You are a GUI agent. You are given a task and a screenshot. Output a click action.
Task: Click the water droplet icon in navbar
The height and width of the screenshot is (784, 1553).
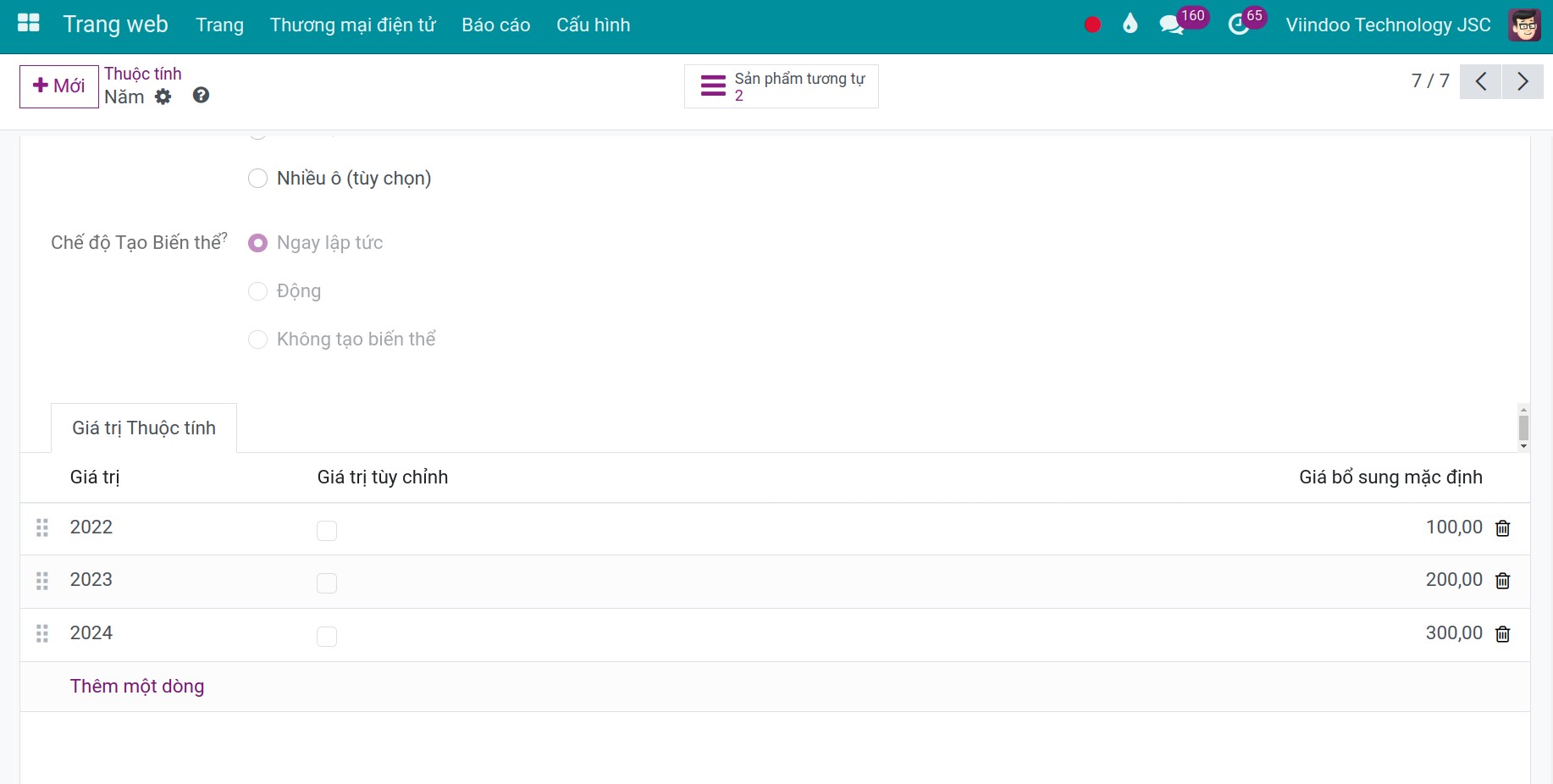pos(1130,25)
